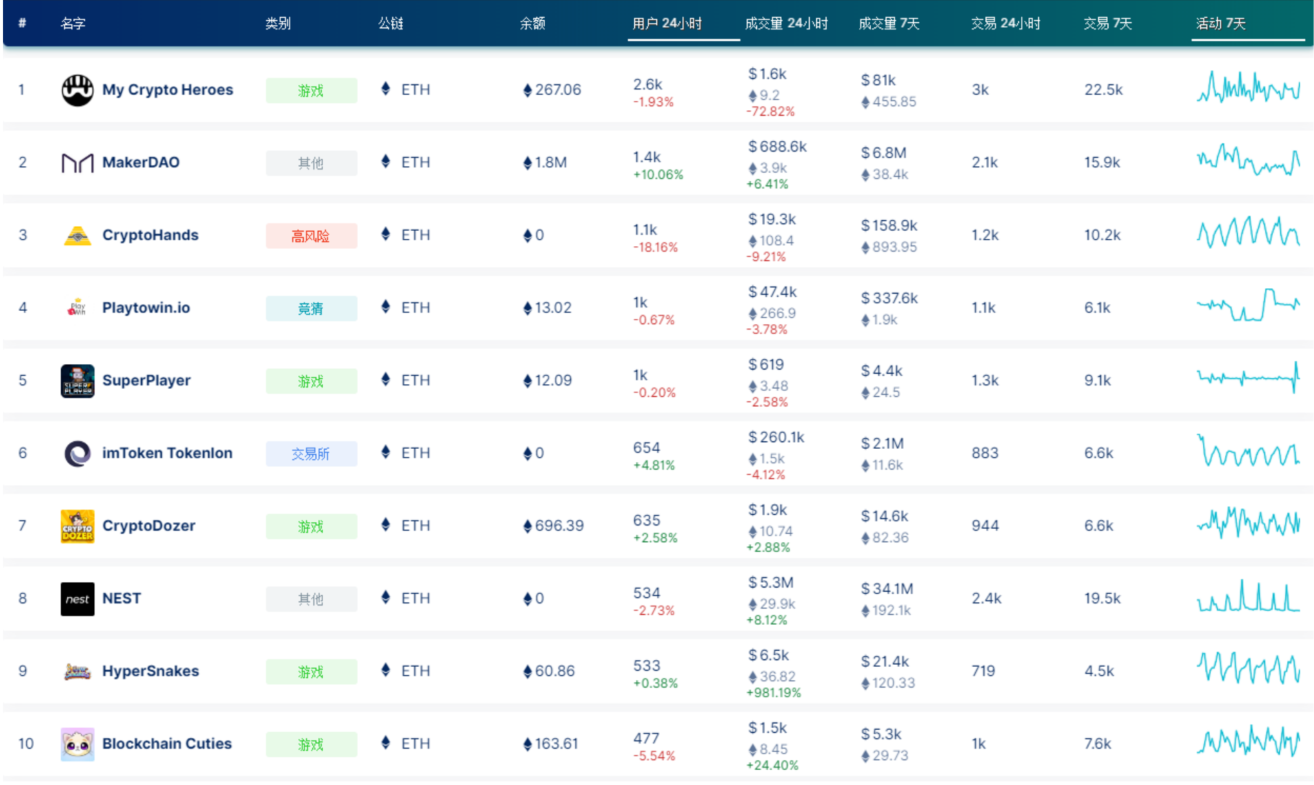Sort by 交易 7天 column
This screenshot has height=785, width=1314.
[x=1108, y=23]
